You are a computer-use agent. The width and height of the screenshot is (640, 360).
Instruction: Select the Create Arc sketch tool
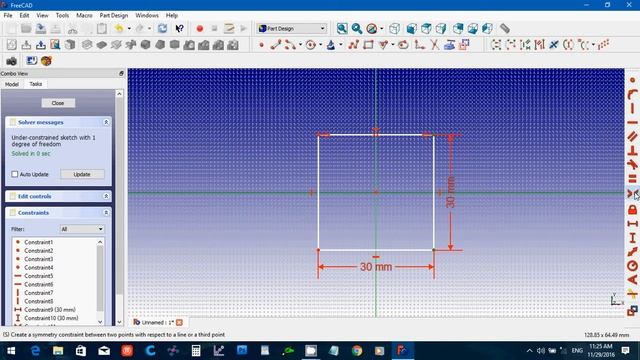290,45
